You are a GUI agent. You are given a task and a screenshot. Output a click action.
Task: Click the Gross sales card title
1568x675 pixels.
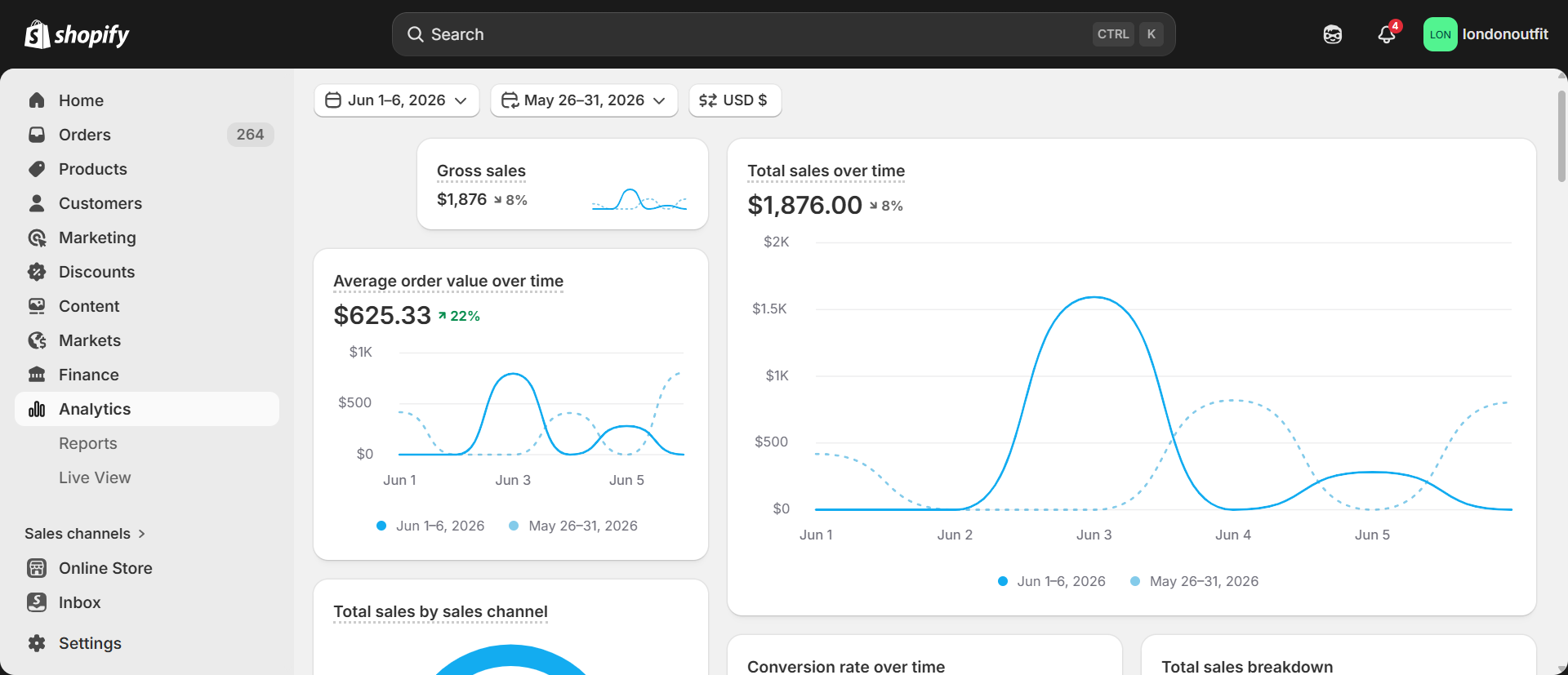click(481, 171)
